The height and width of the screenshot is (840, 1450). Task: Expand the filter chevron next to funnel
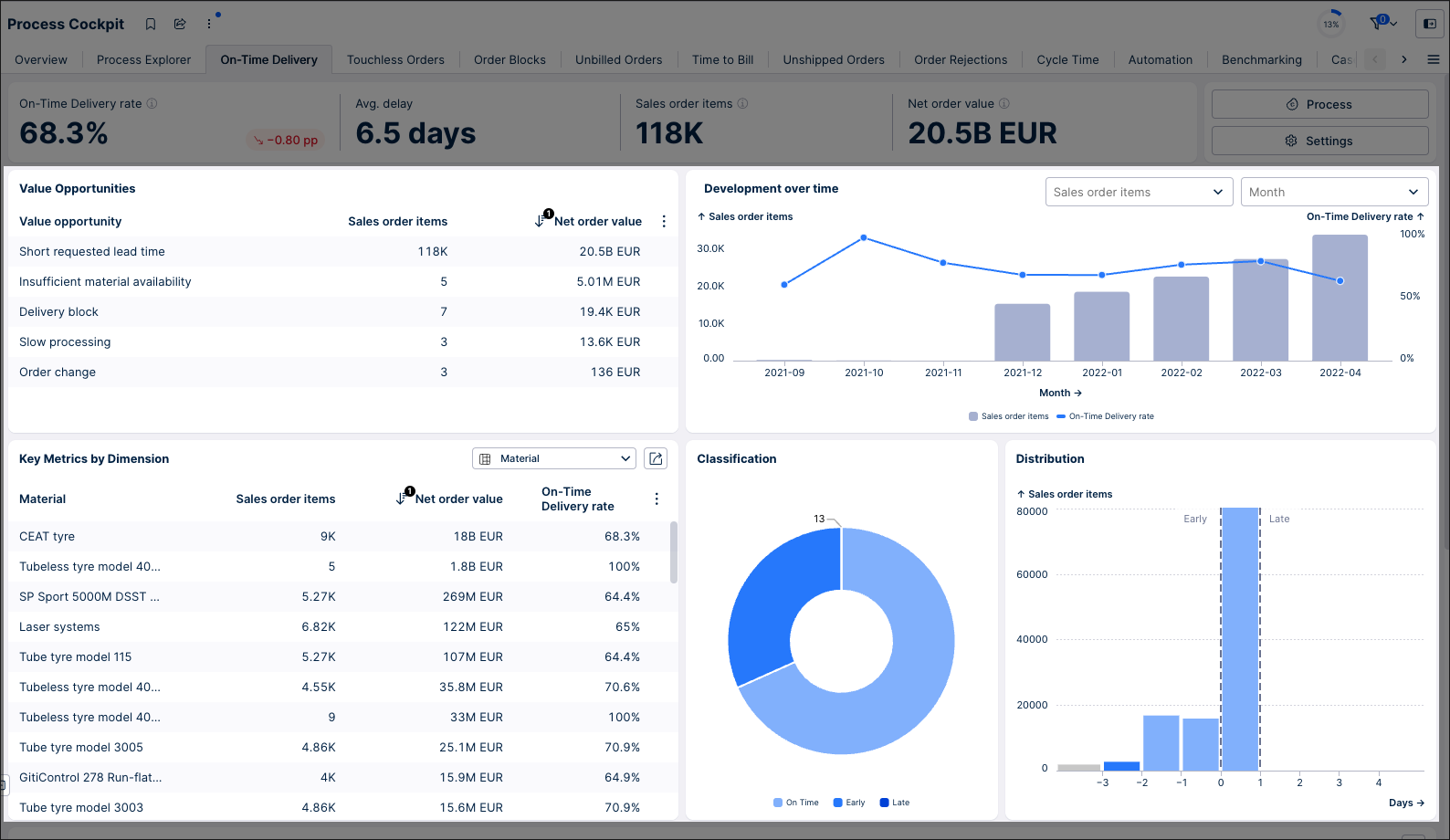coord(1394,25)
